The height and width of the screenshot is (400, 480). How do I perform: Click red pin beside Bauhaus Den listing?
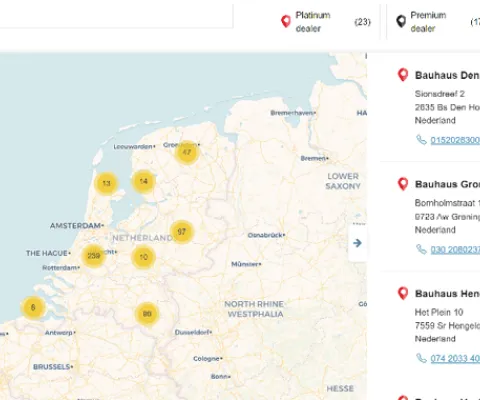click(x=403, y=75)
